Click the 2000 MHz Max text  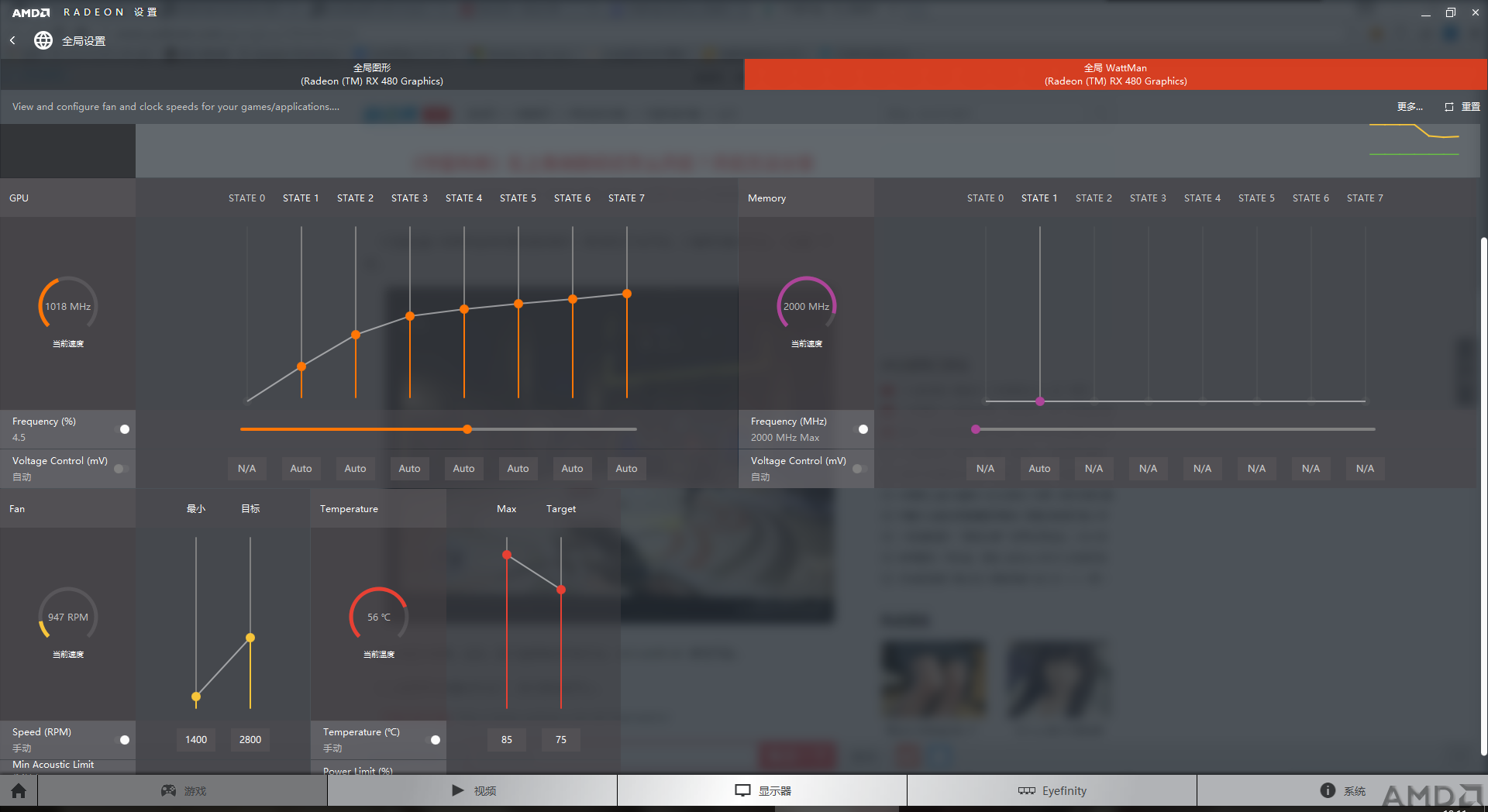point(785,438)
